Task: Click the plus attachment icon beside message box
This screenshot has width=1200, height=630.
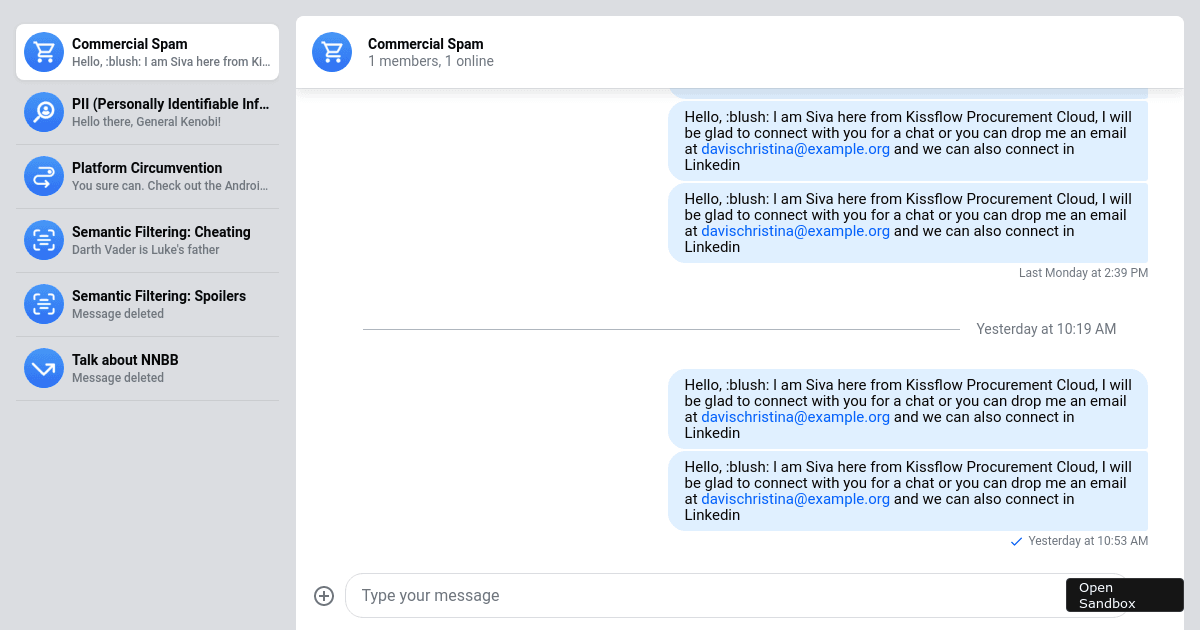Action: tap(324, 596)
